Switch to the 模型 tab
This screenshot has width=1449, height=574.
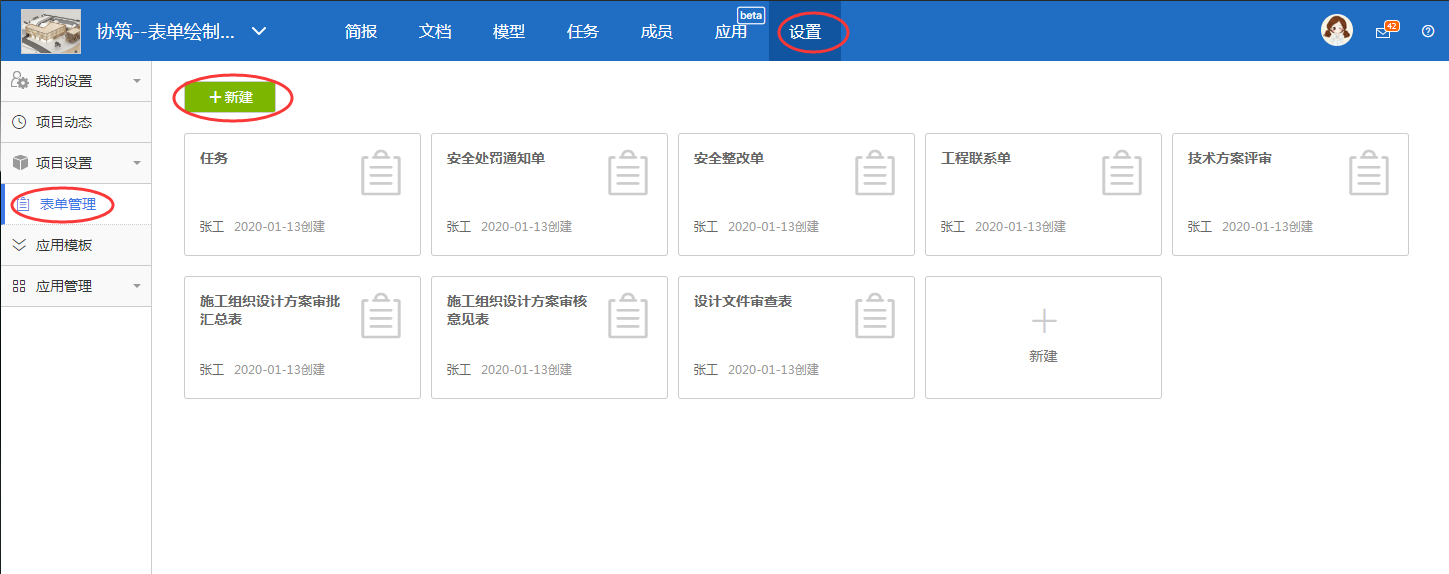click(x=509, y=31)
